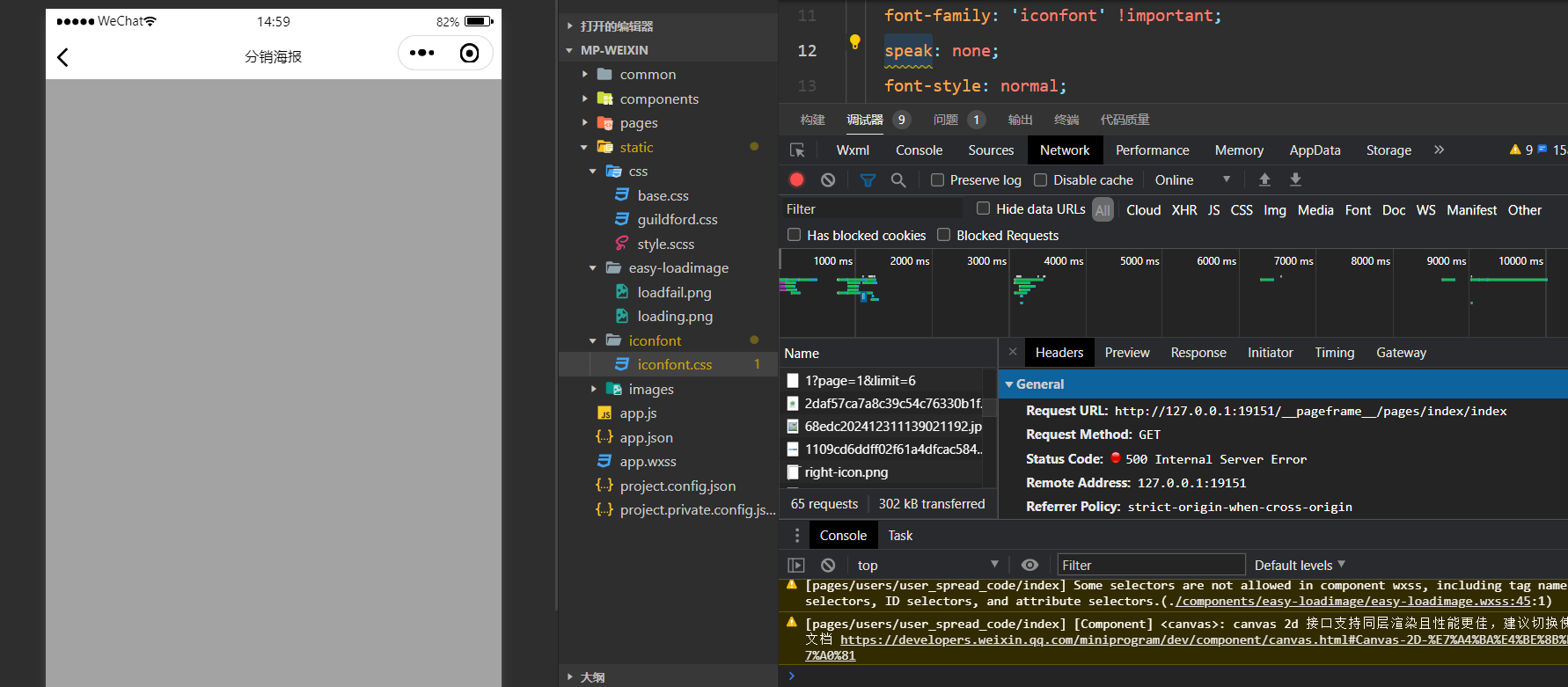The width and height of the screenshot is (1568, 687).
Task: Clear the console with the ban icon
Action: coord(828,566)
